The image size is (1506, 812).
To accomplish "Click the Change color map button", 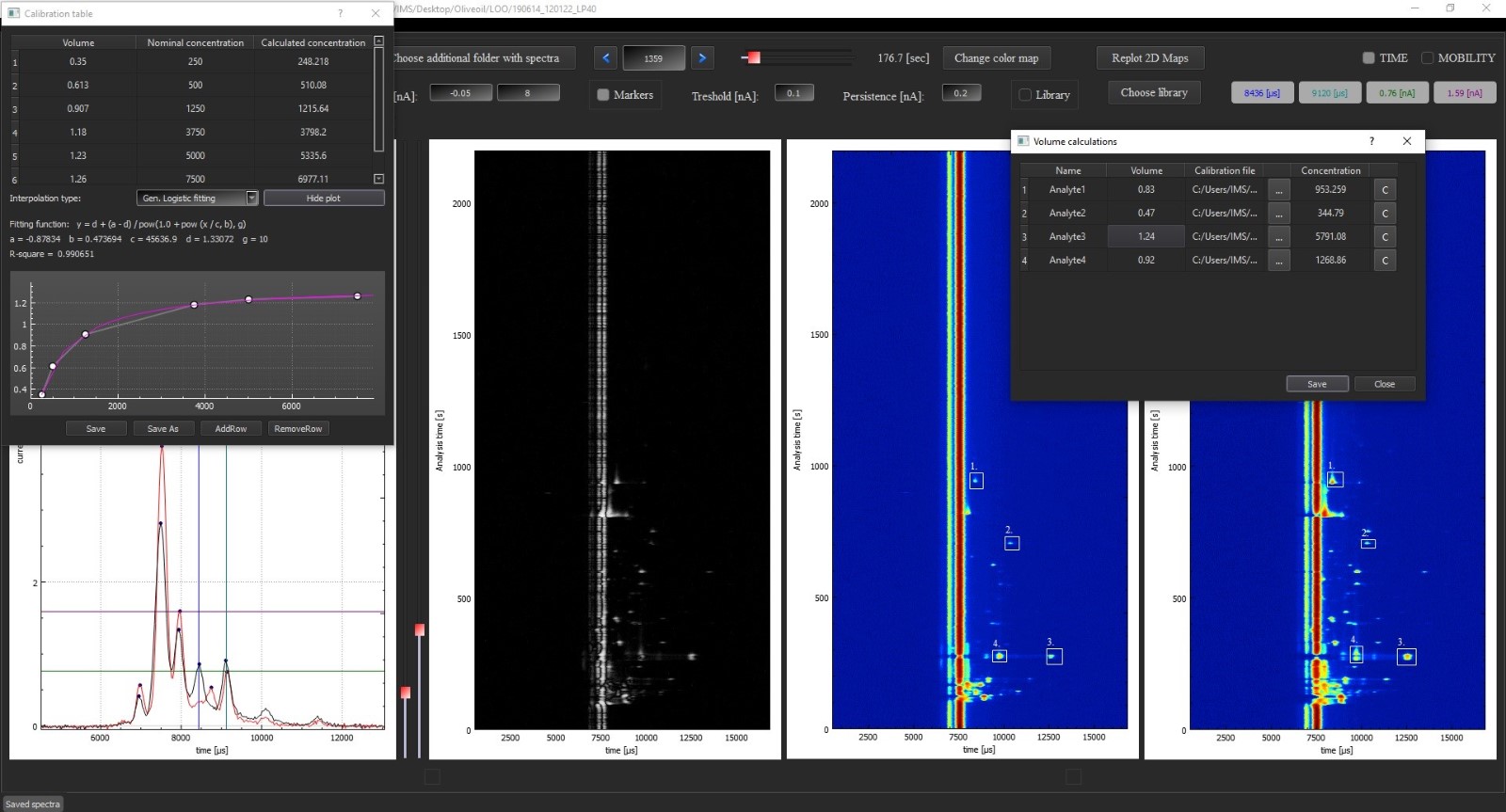I will coord(996,58).
